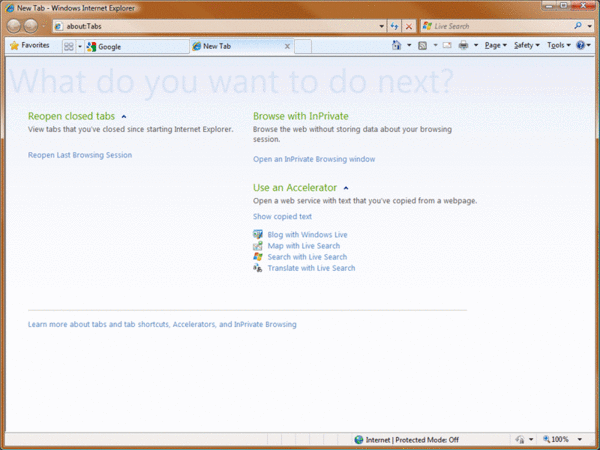Click the Help question mark icon
The width and height of the screenshot is (600, 450).
click(x=580, y=45)
